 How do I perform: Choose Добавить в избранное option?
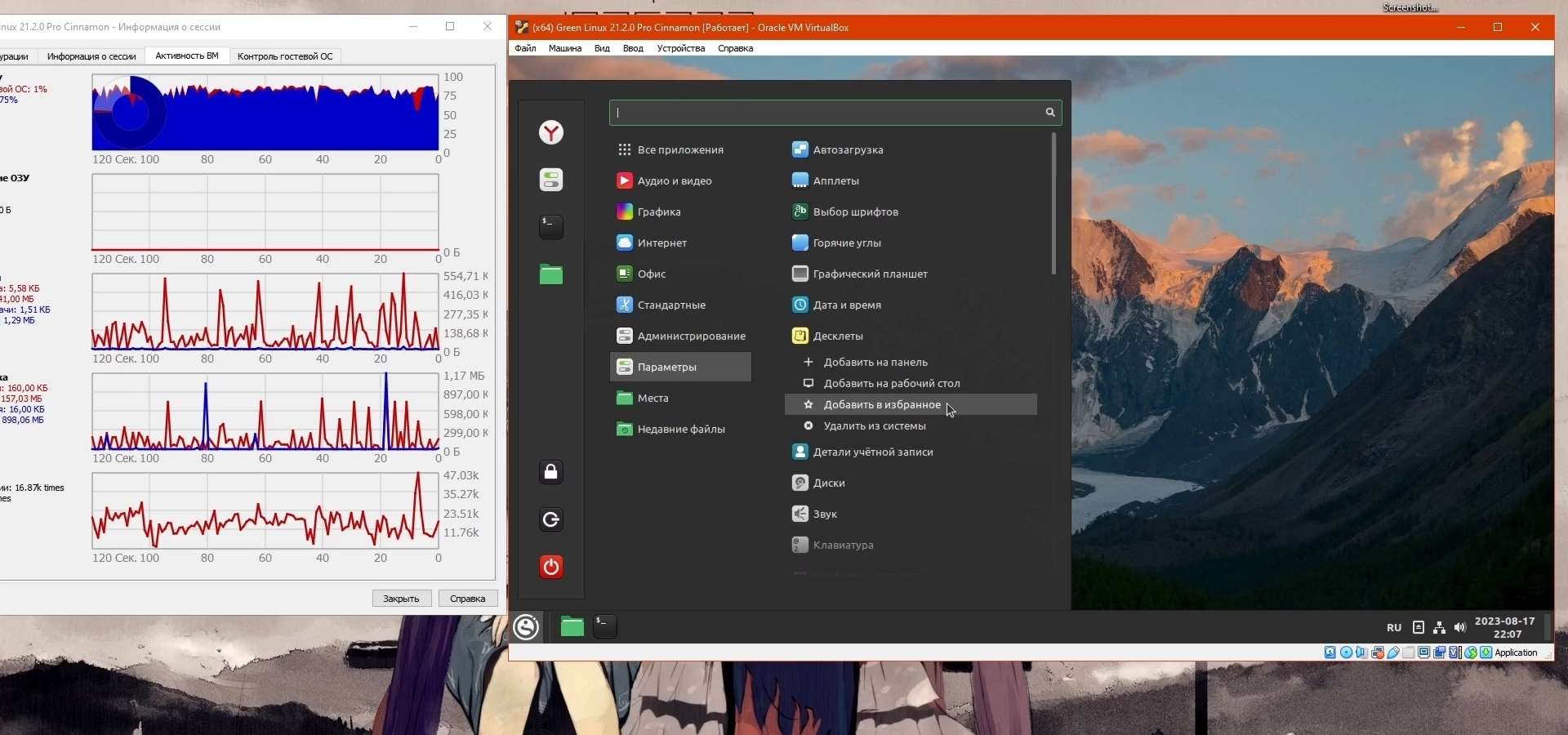(911, 404)
